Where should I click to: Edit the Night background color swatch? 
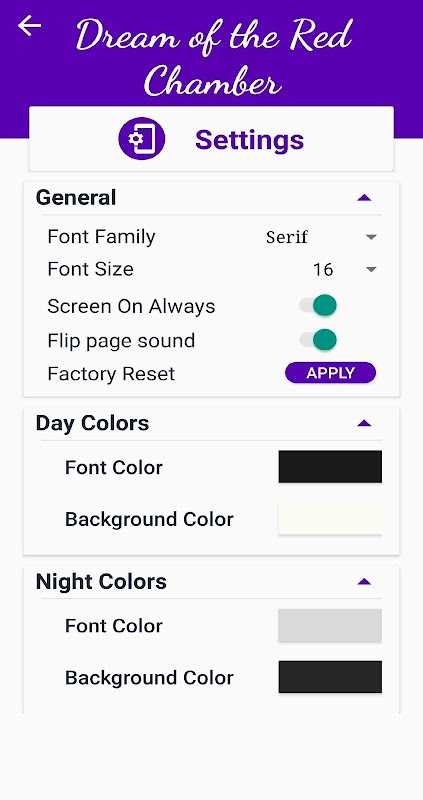click(x=330, y=677)
